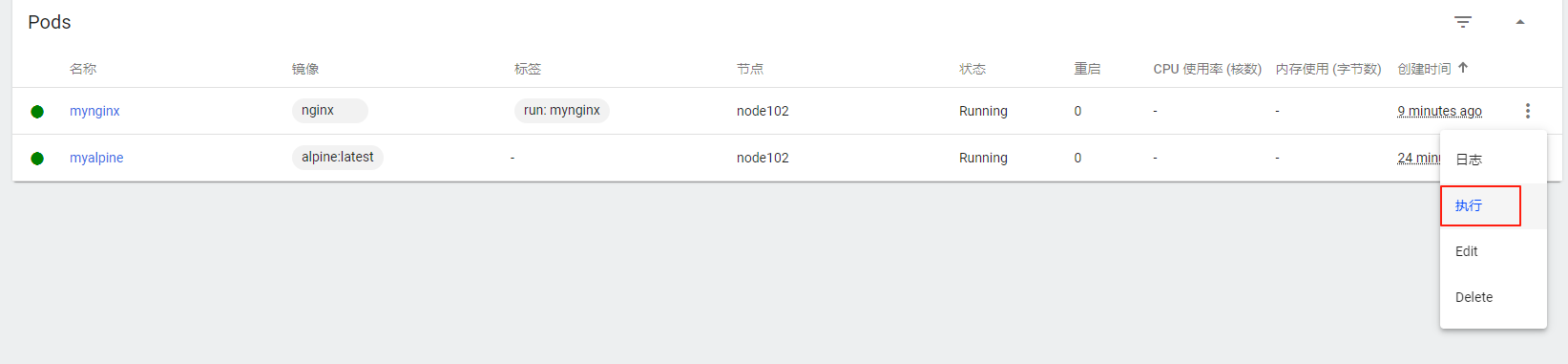Open the Pods filter icon
Screen dimensions: 1568x364
(1463, 22)
